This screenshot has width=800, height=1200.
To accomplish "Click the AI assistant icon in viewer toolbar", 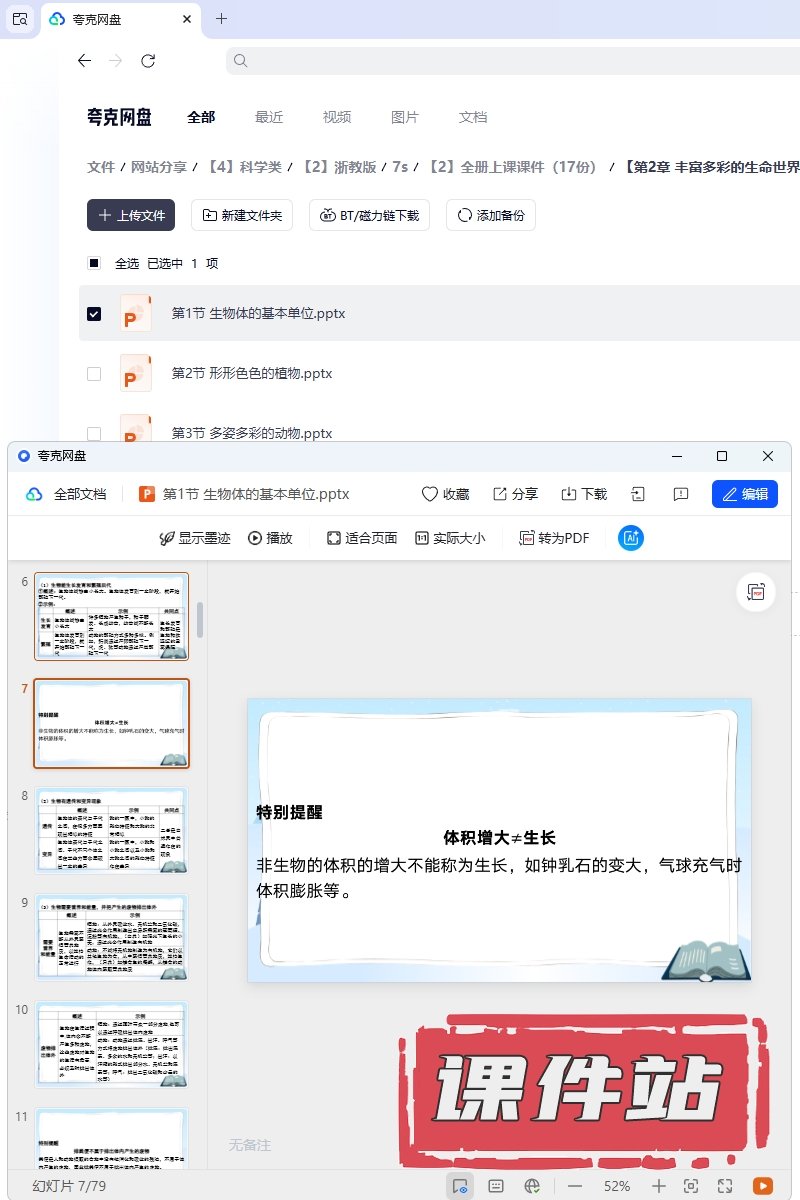I will 631,538.
